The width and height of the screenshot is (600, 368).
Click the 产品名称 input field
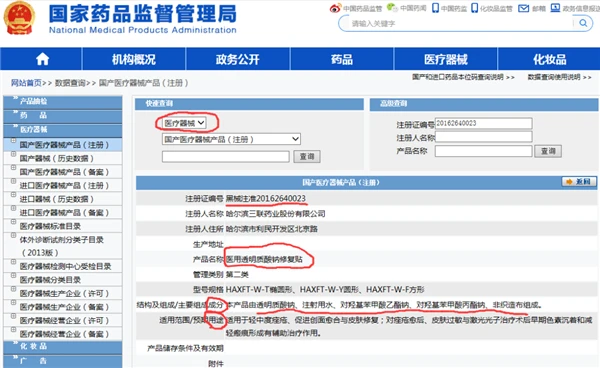pyautogui.click(x=483, y=151)
